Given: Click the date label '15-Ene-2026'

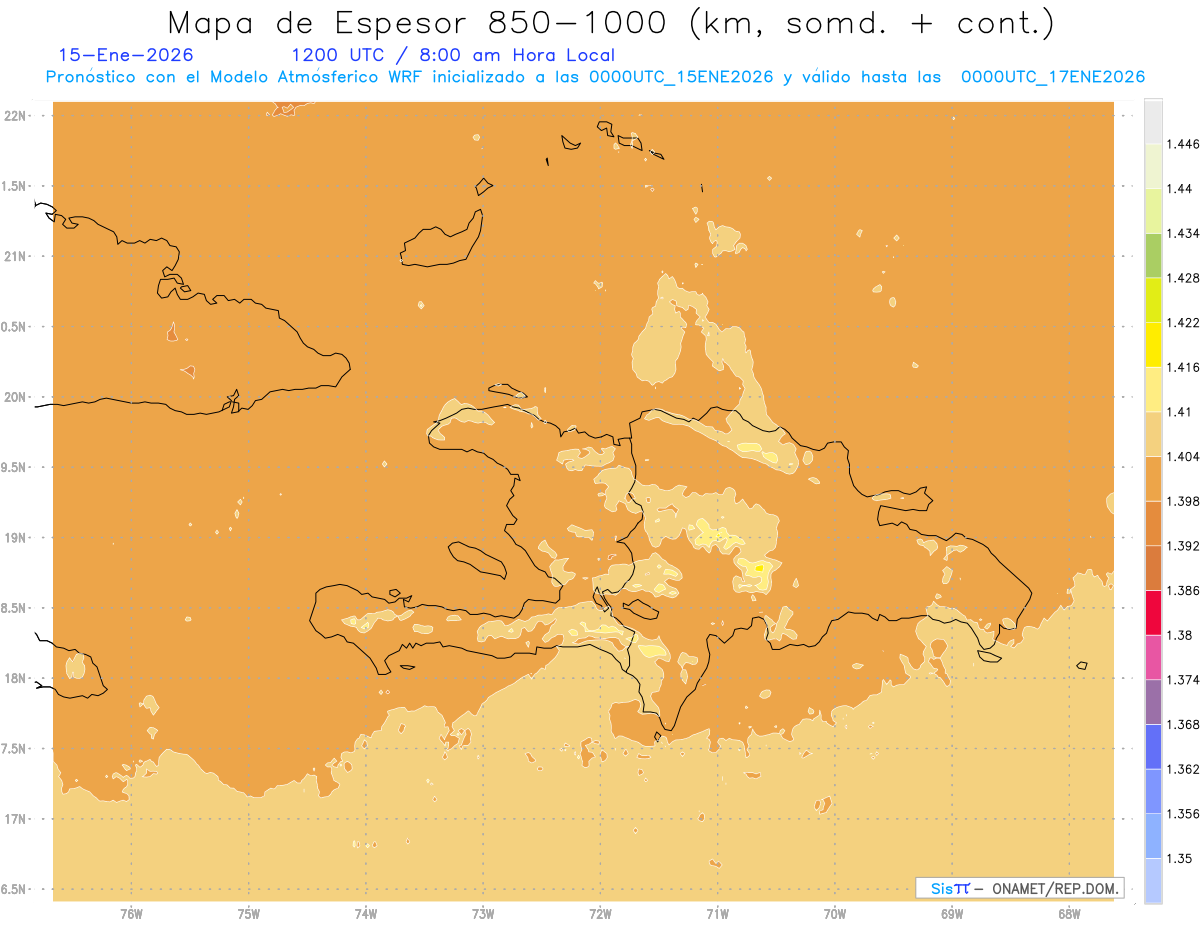Looking at the screenshot, I should point(127,55).
